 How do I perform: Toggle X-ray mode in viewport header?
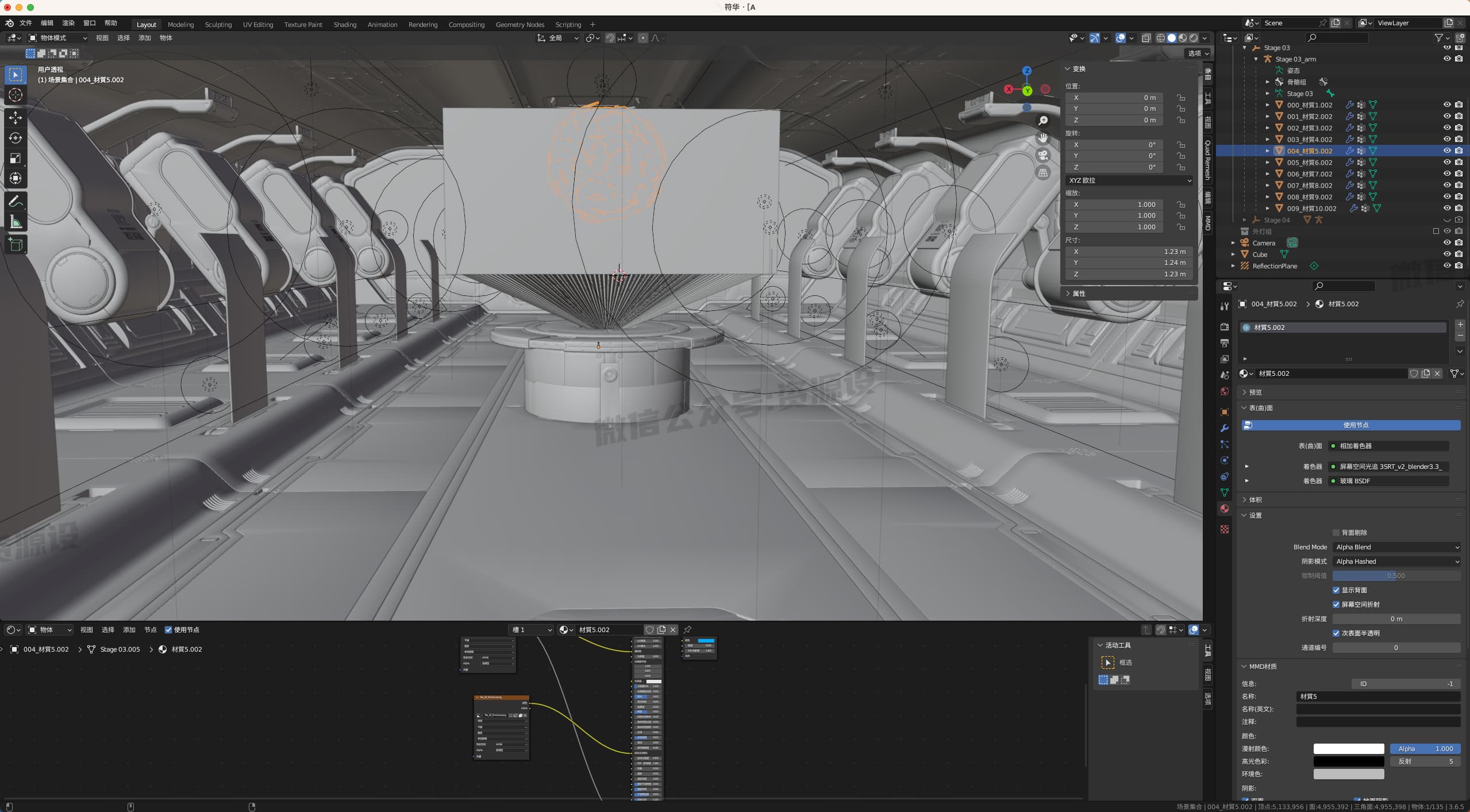click(1146, 38)
